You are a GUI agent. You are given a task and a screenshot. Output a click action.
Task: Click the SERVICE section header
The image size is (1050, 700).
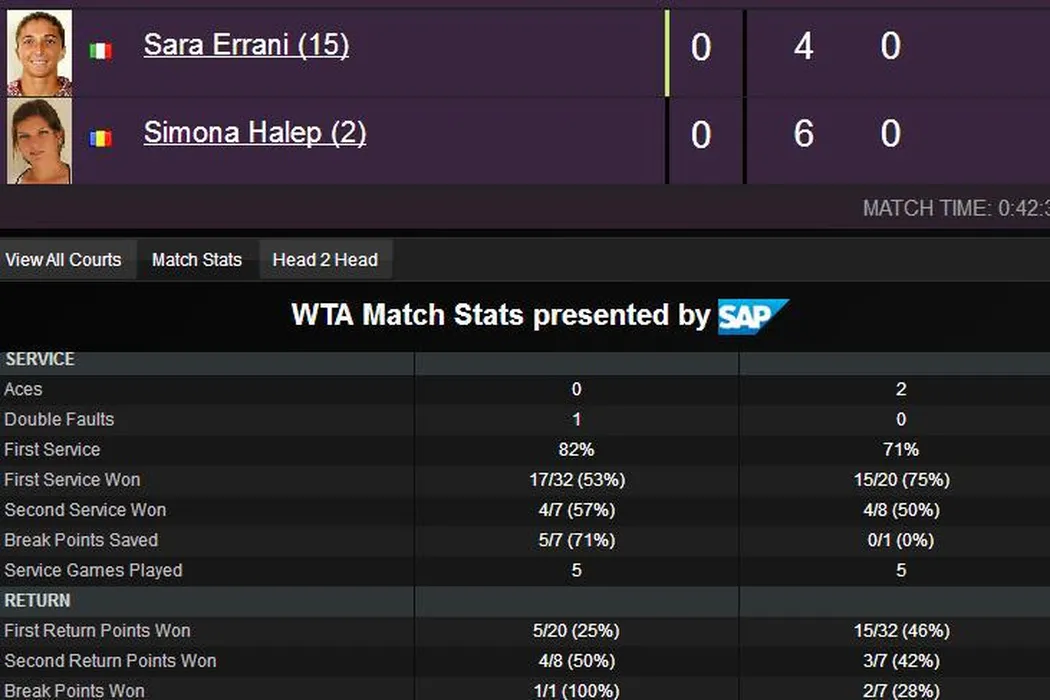[40, 359]
